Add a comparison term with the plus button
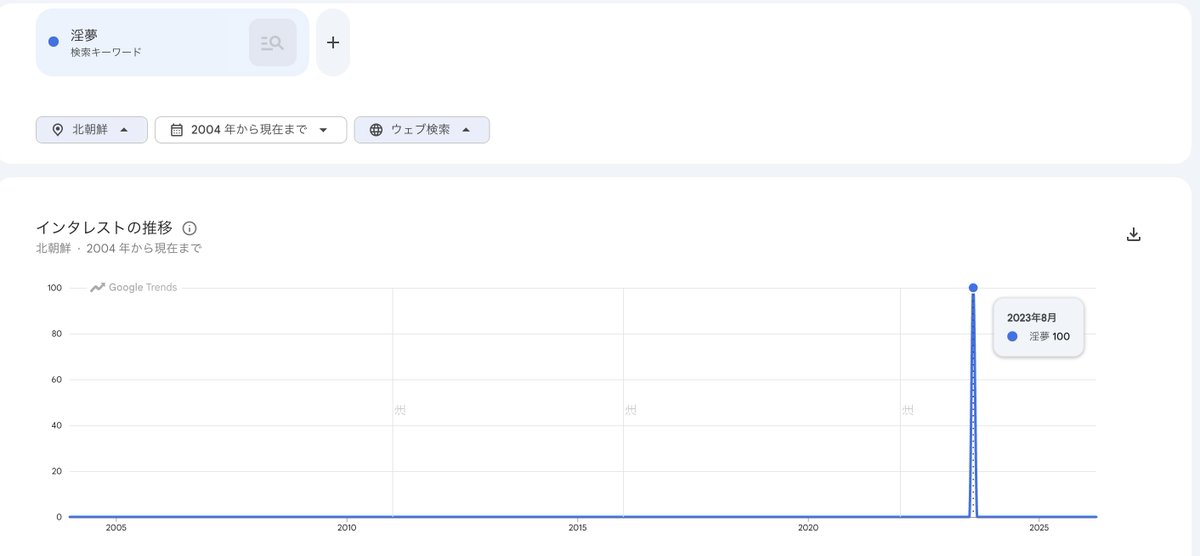1200x556 pixels. 333,42
